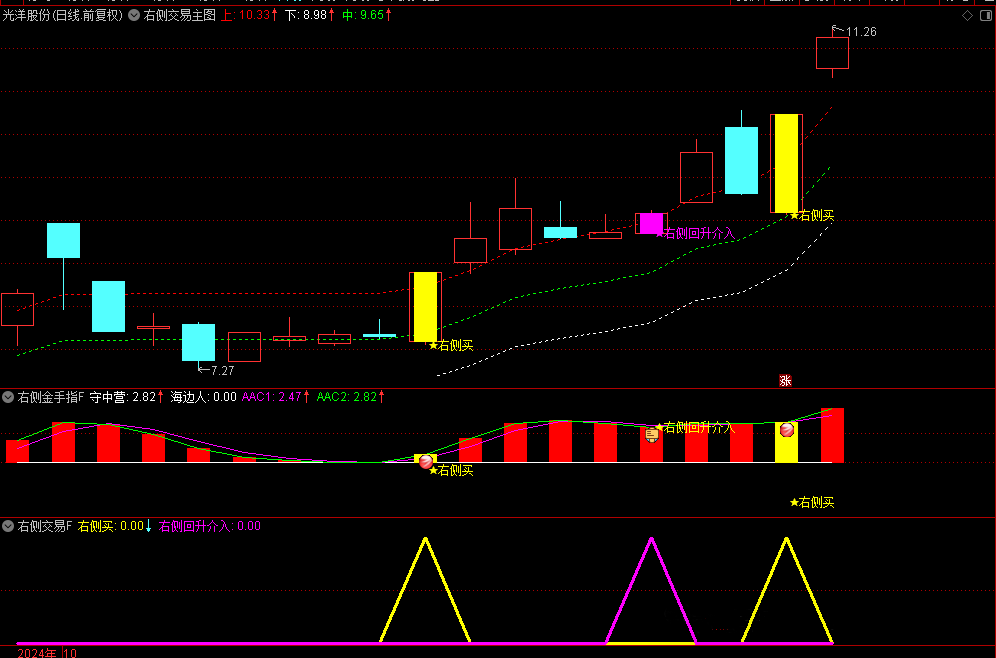Click the magenta 右侧回升介入: 0.00 reading
Viewport: 996px width, 658px height.
[210, 526]
